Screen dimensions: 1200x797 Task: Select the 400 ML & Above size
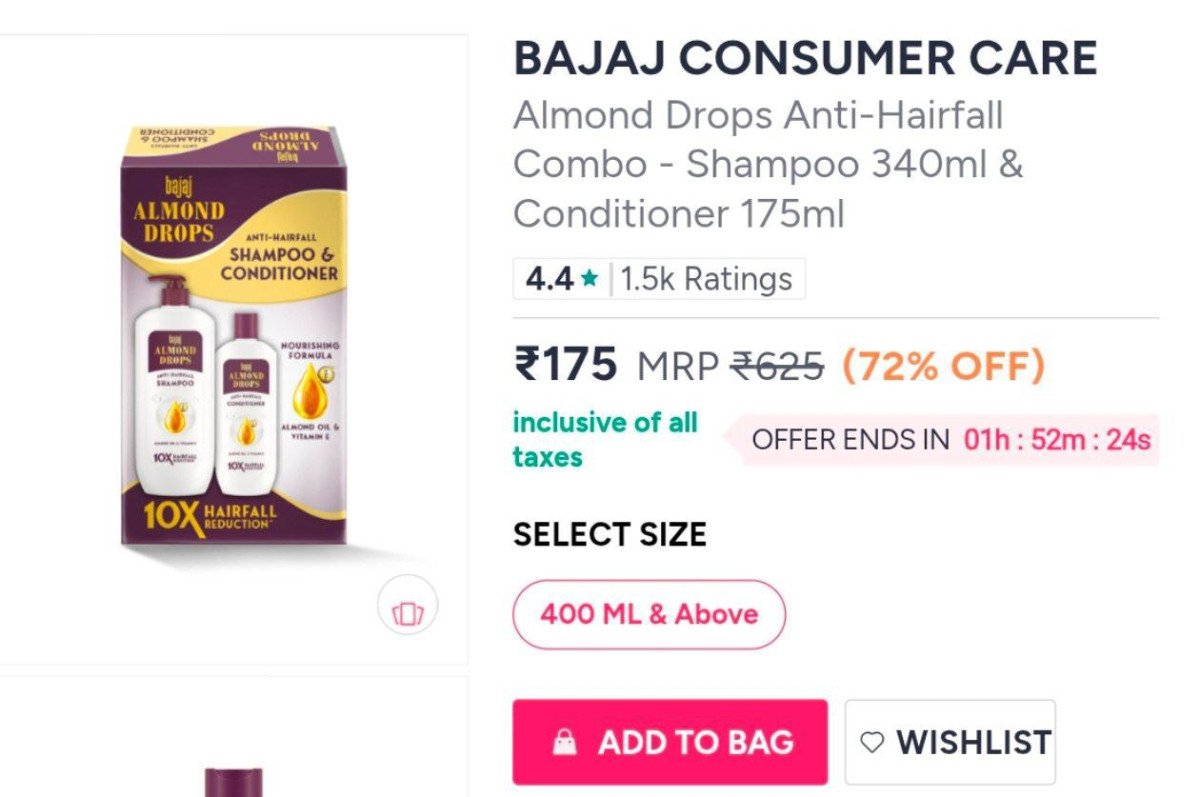point(649,614)
